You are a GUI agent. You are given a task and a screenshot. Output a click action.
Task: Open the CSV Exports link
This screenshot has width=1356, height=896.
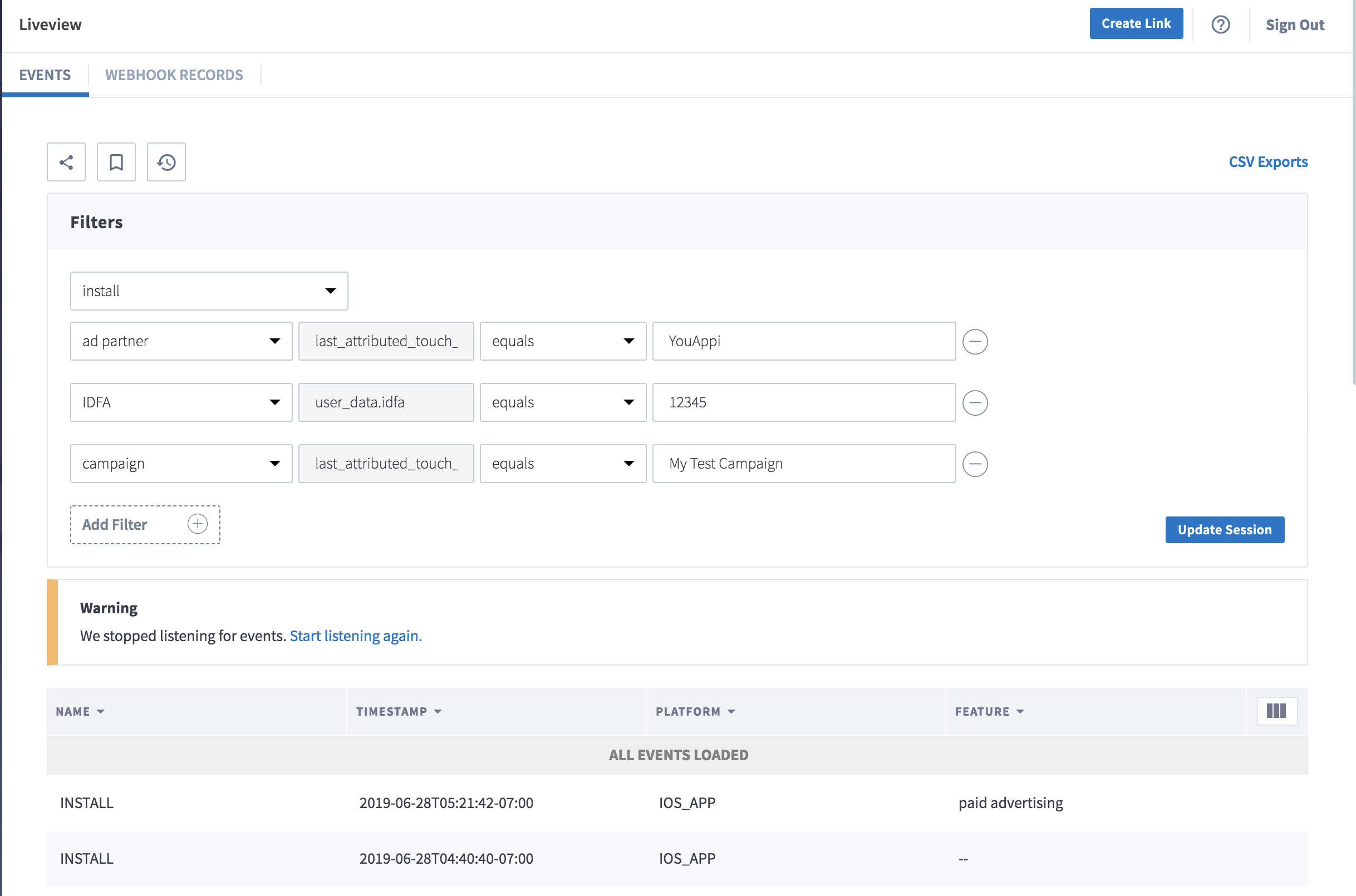coord(1268,162)
